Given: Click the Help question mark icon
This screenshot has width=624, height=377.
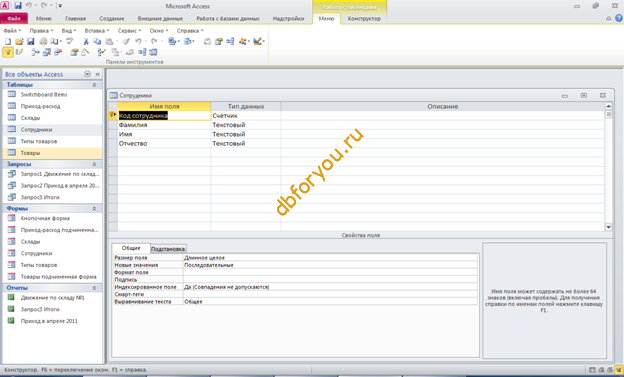Looking at the screenshot, I should point(618,18).
